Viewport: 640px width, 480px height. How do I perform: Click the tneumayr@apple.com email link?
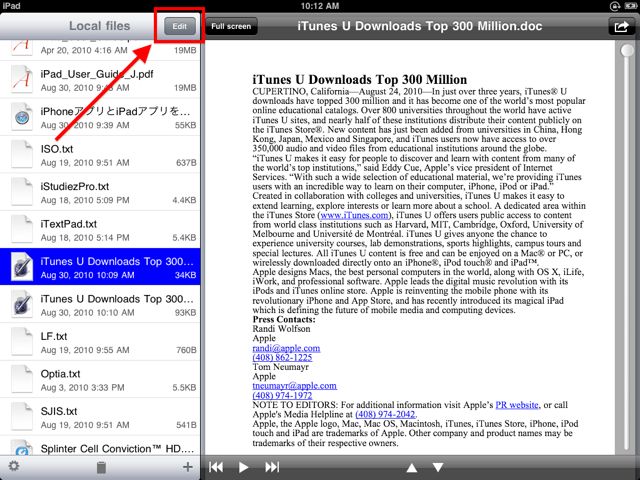click(x=294, y=386)
